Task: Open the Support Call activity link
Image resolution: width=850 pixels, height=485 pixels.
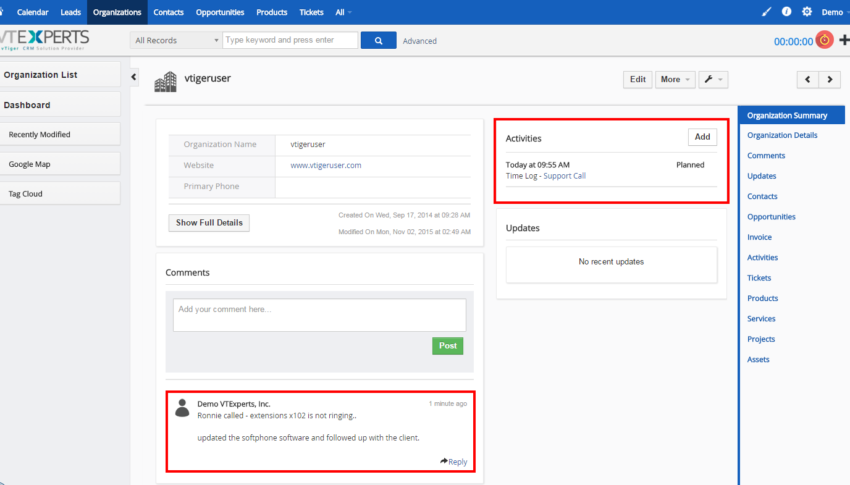Action: 564,176
